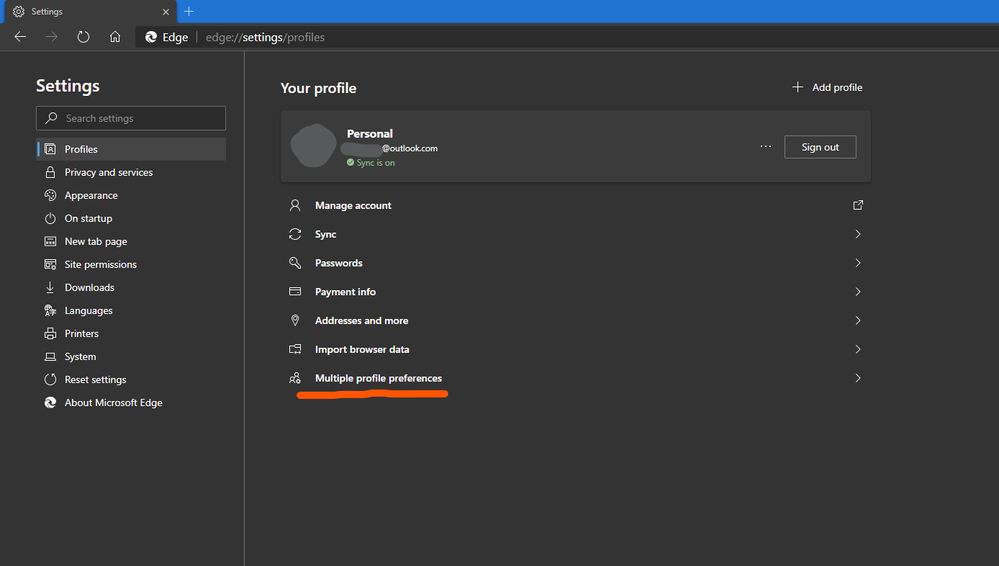Open Manage account link

(575, 205)
